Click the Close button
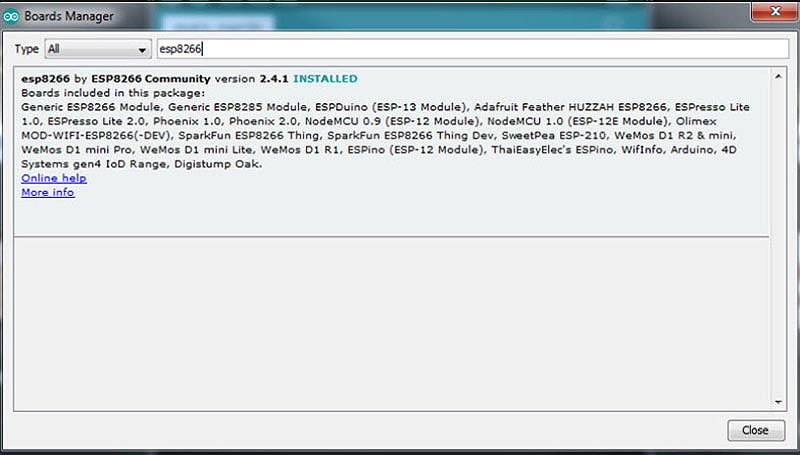Viewport: 800px width, 455px height. tap(756, 431)
